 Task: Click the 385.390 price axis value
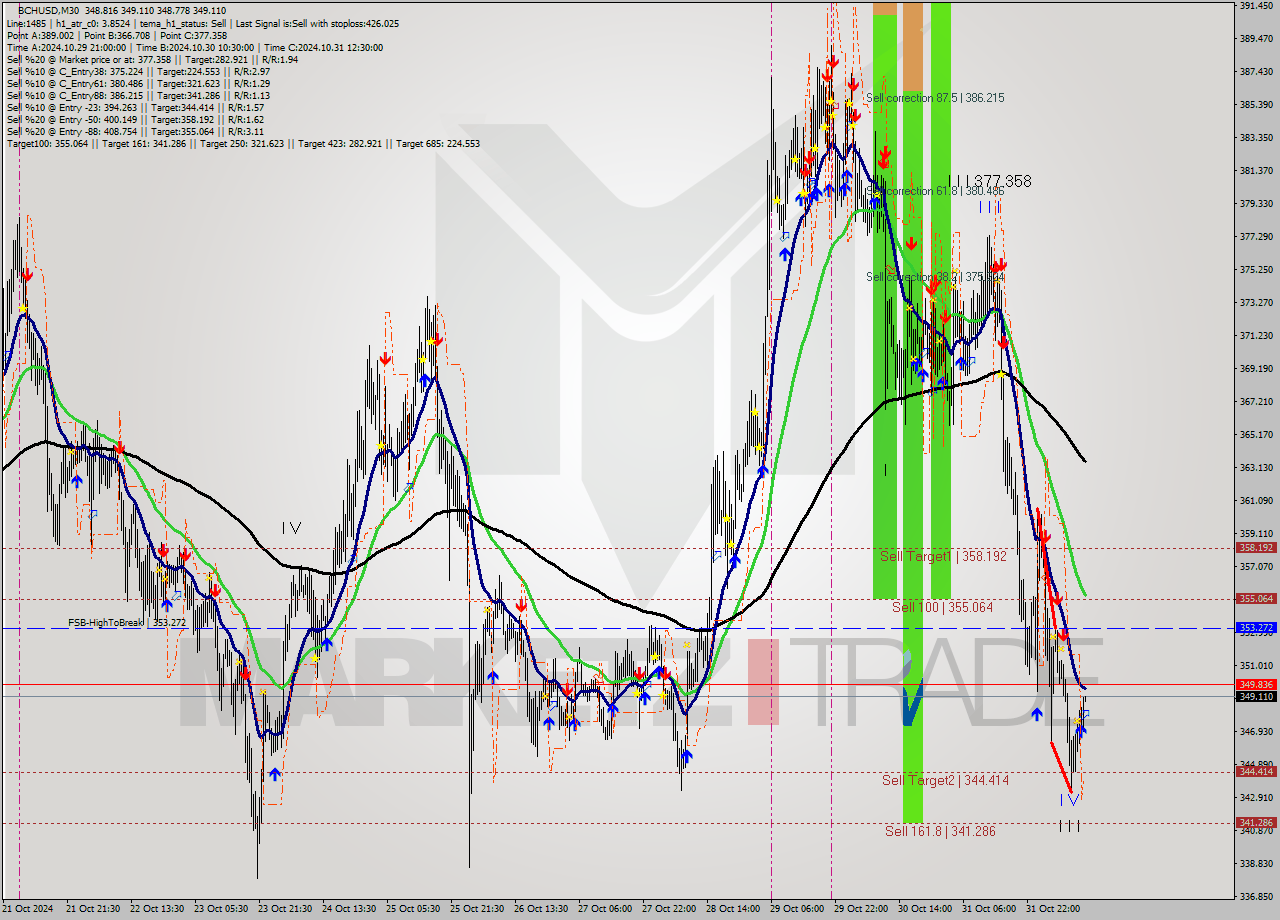point(1256,105)
